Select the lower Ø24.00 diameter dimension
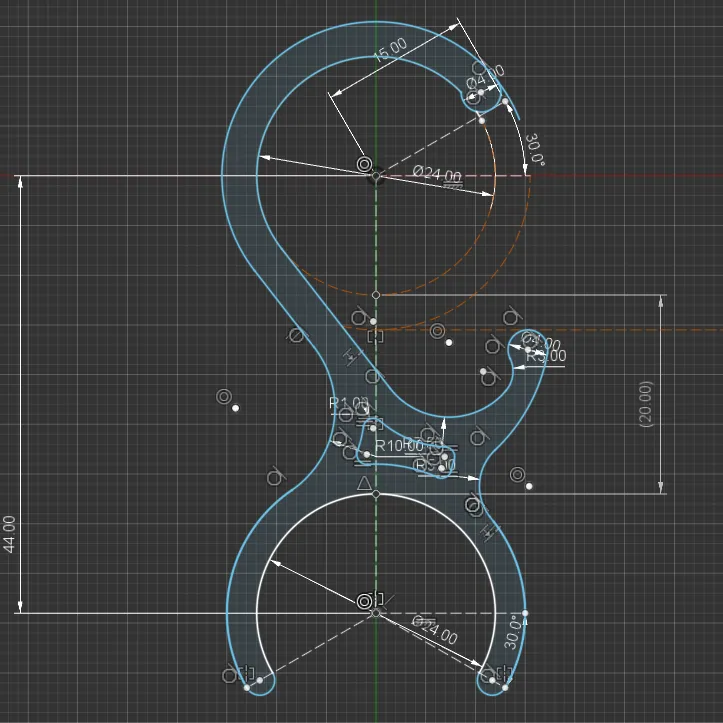This screenshot has height=723, width=723. (435, 631)
